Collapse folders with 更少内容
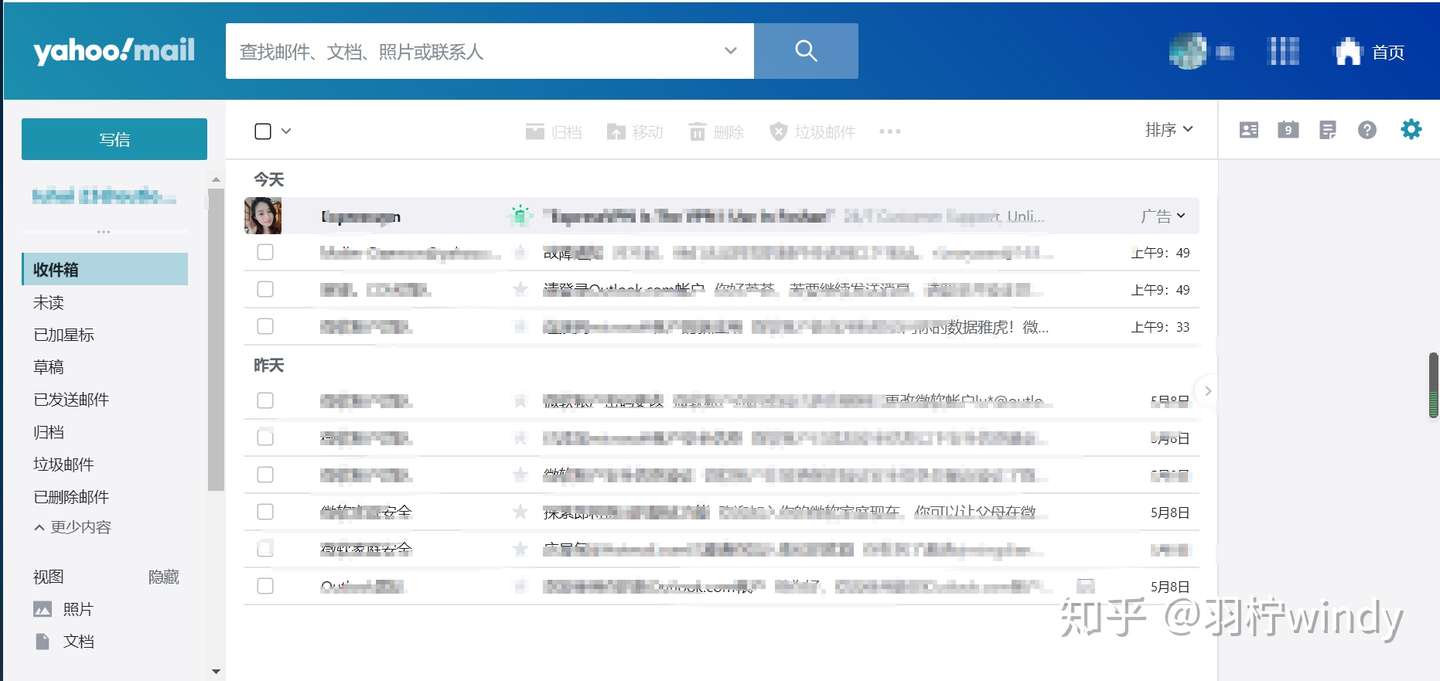This screenshot has width=1440, height=681. [x=73, y=527]
